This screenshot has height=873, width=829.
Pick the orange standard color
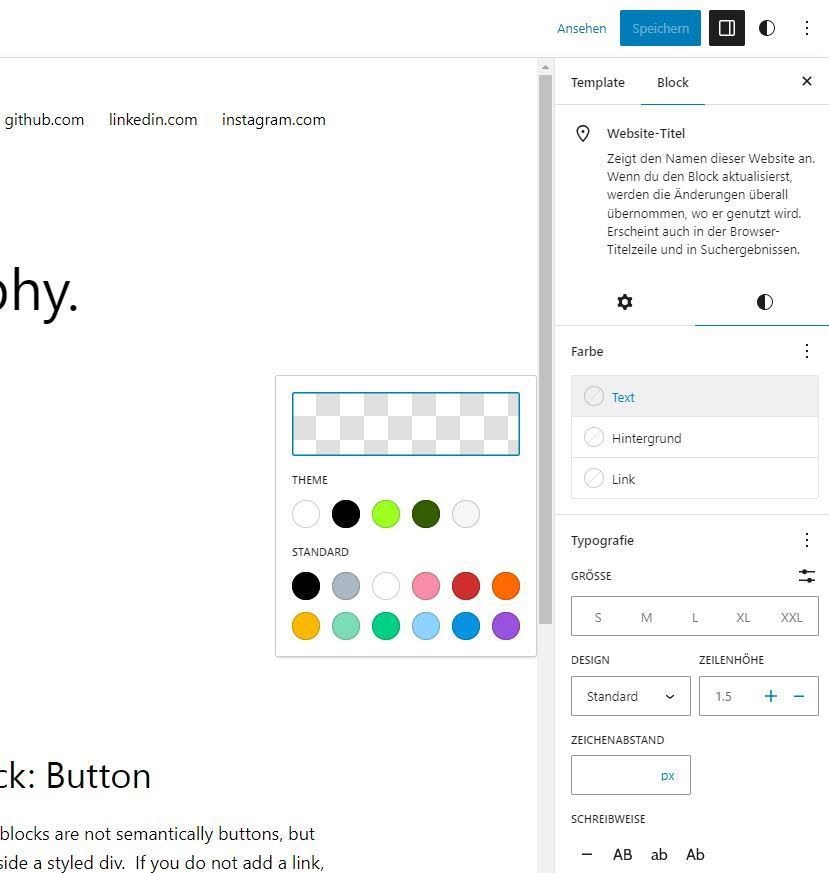point(506,586)
